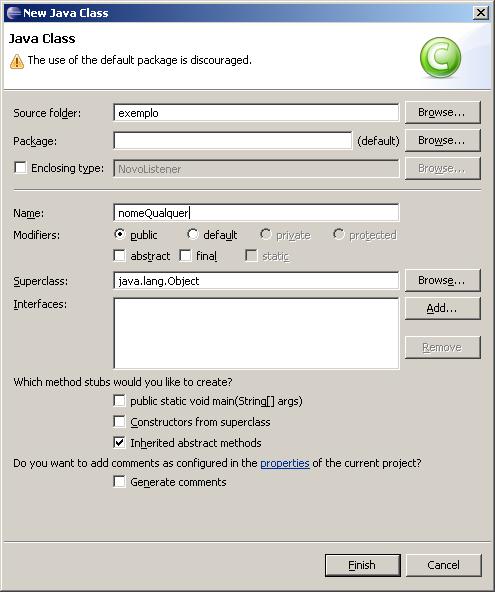Check Constructors from superclass option

(119, 421)
